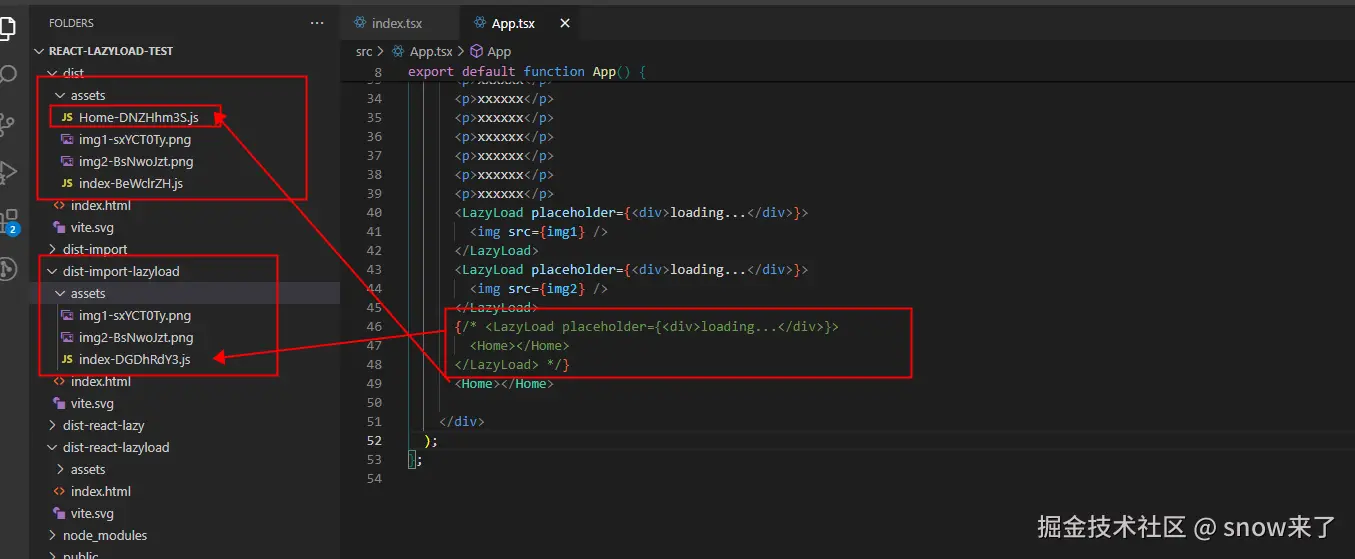This screenshot has width=1355, height=559.
Task: Click '<Home></Home>' code on line 49
Action: pos(504,383)
